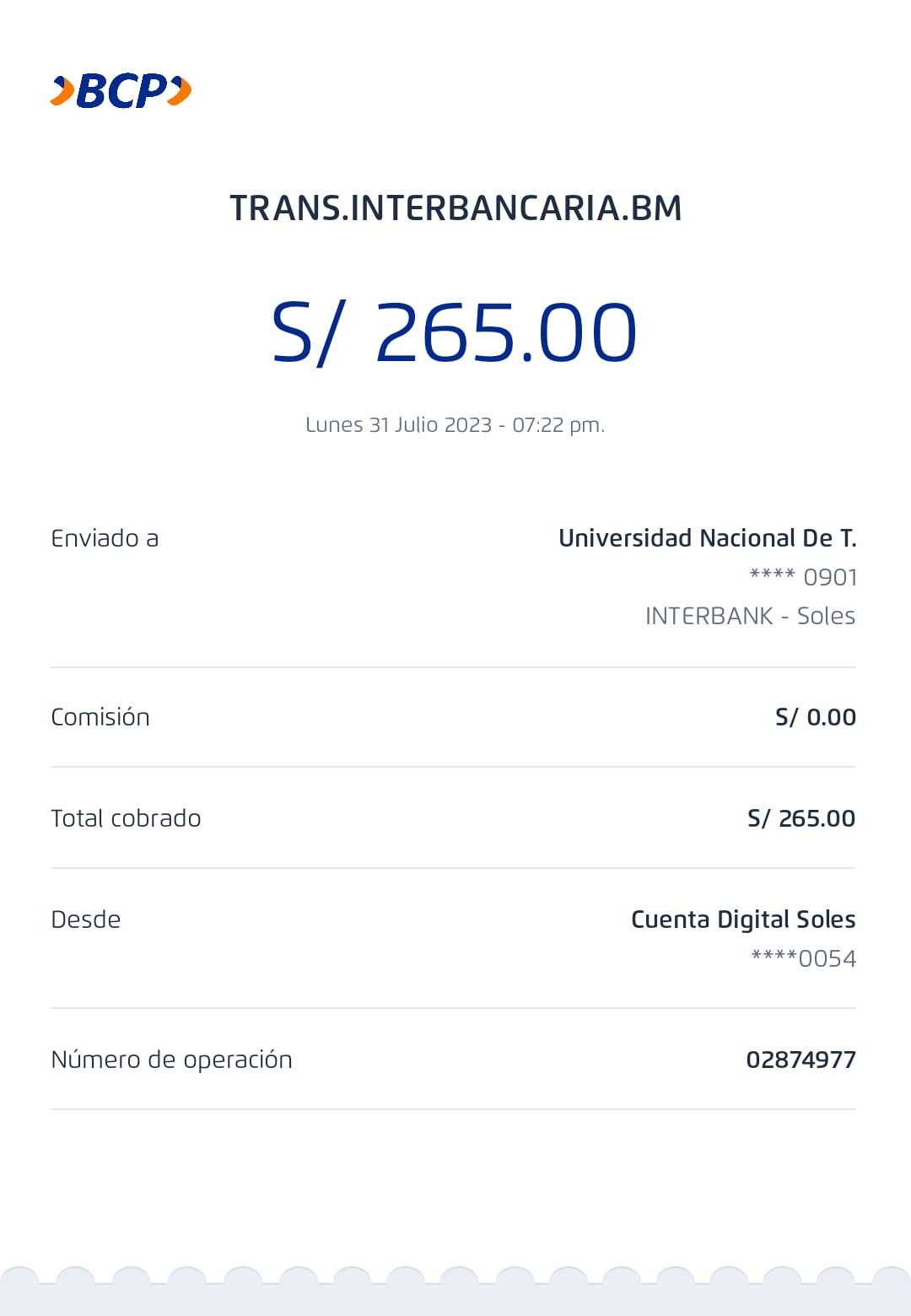Screen dimensions: 911x1316
Task: Click the INTERBANK - Soles text
Action: (x=750, y=616)
